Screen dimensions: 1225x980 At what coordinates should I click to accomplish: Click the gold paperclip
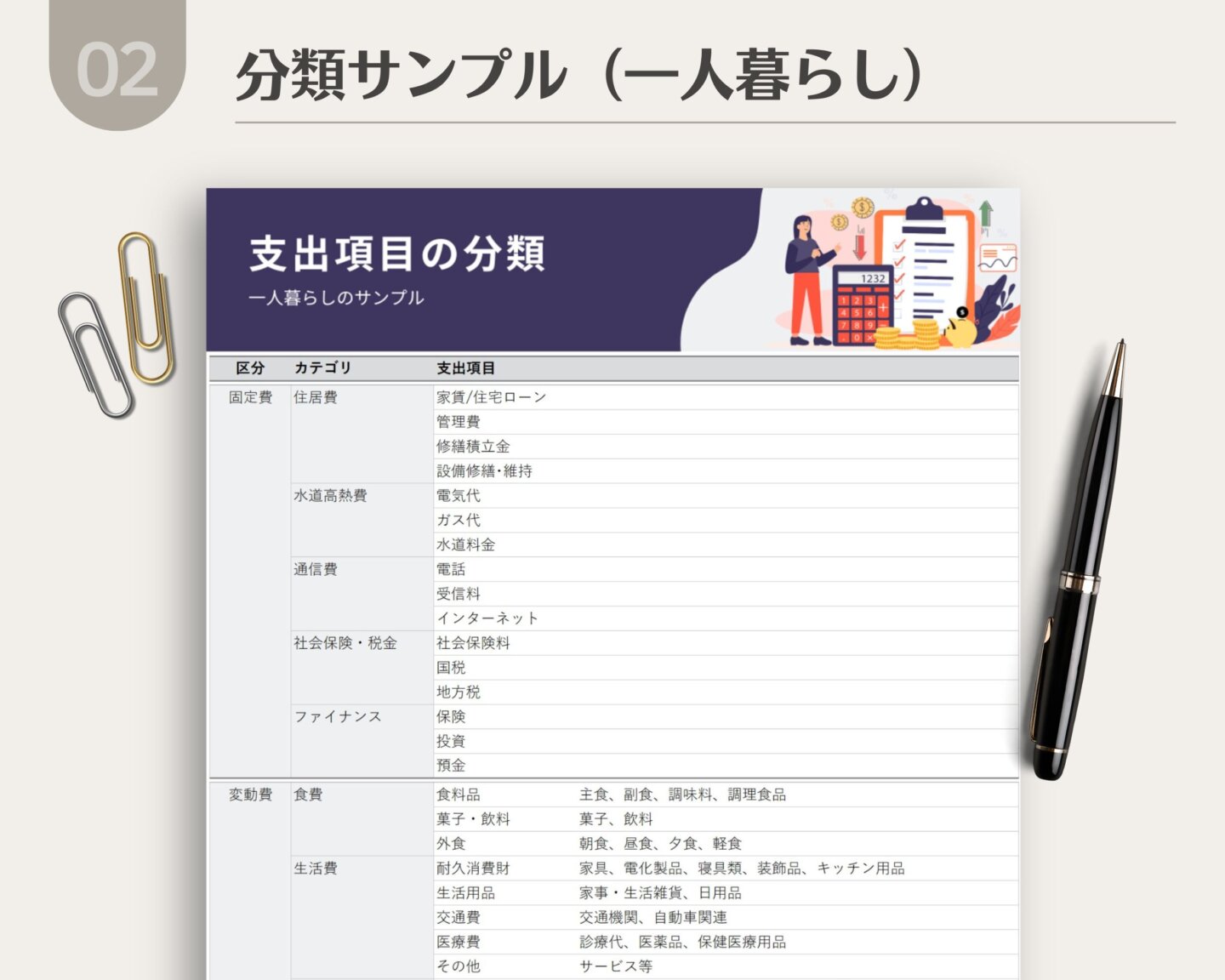click(147, 306)
